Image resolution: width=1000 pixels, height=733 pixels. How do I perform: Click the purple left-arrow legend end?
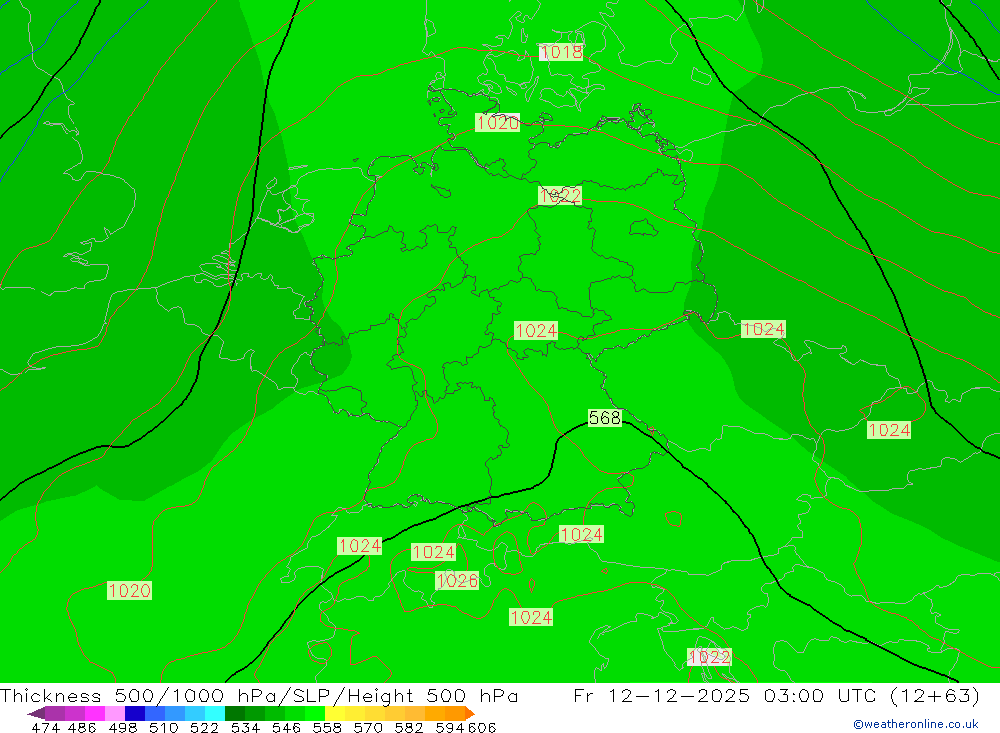pyautogui.click(x=36, y=713)
